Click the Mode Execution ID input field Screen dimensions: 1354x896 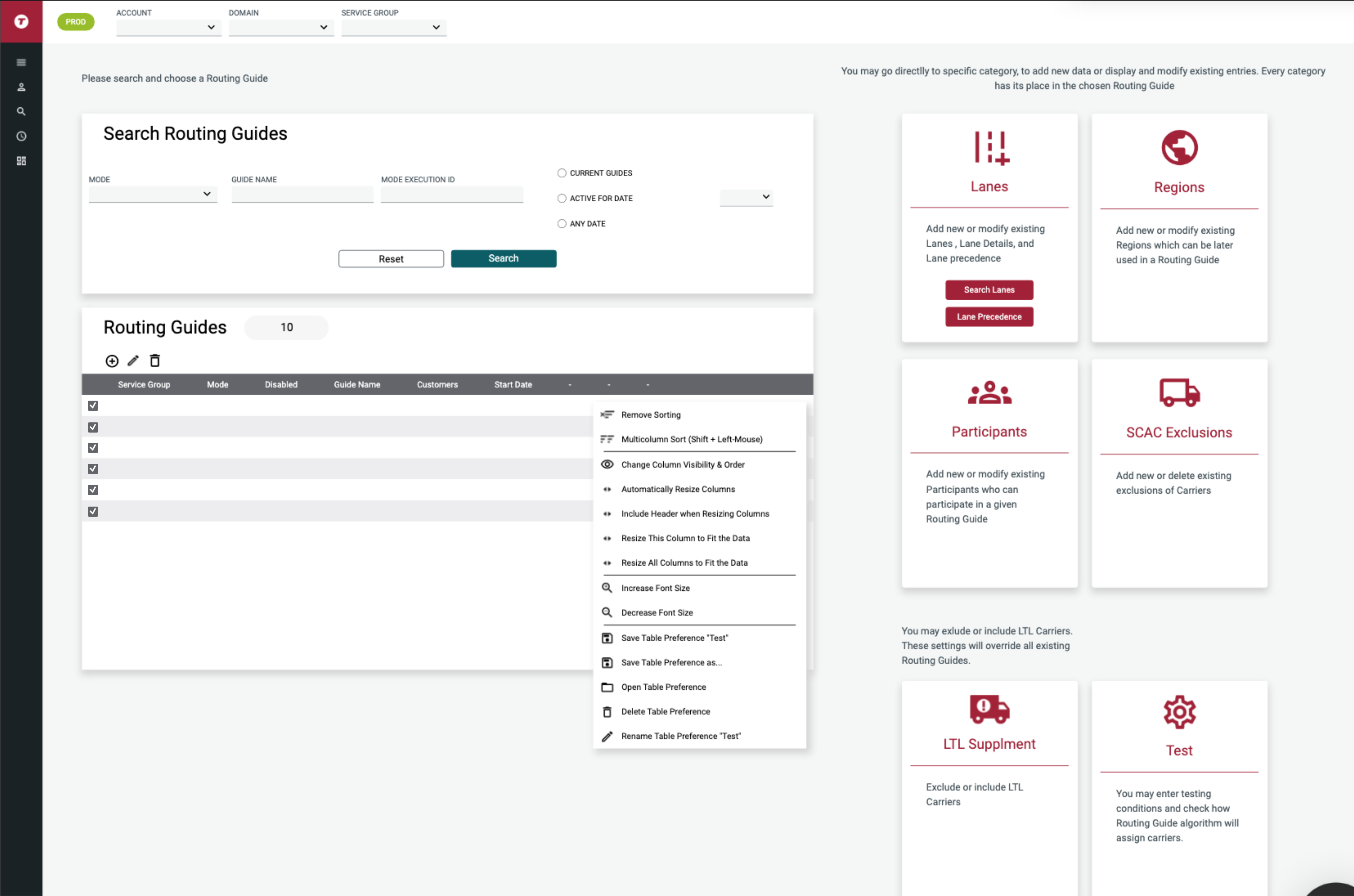[x=452, y=194]
